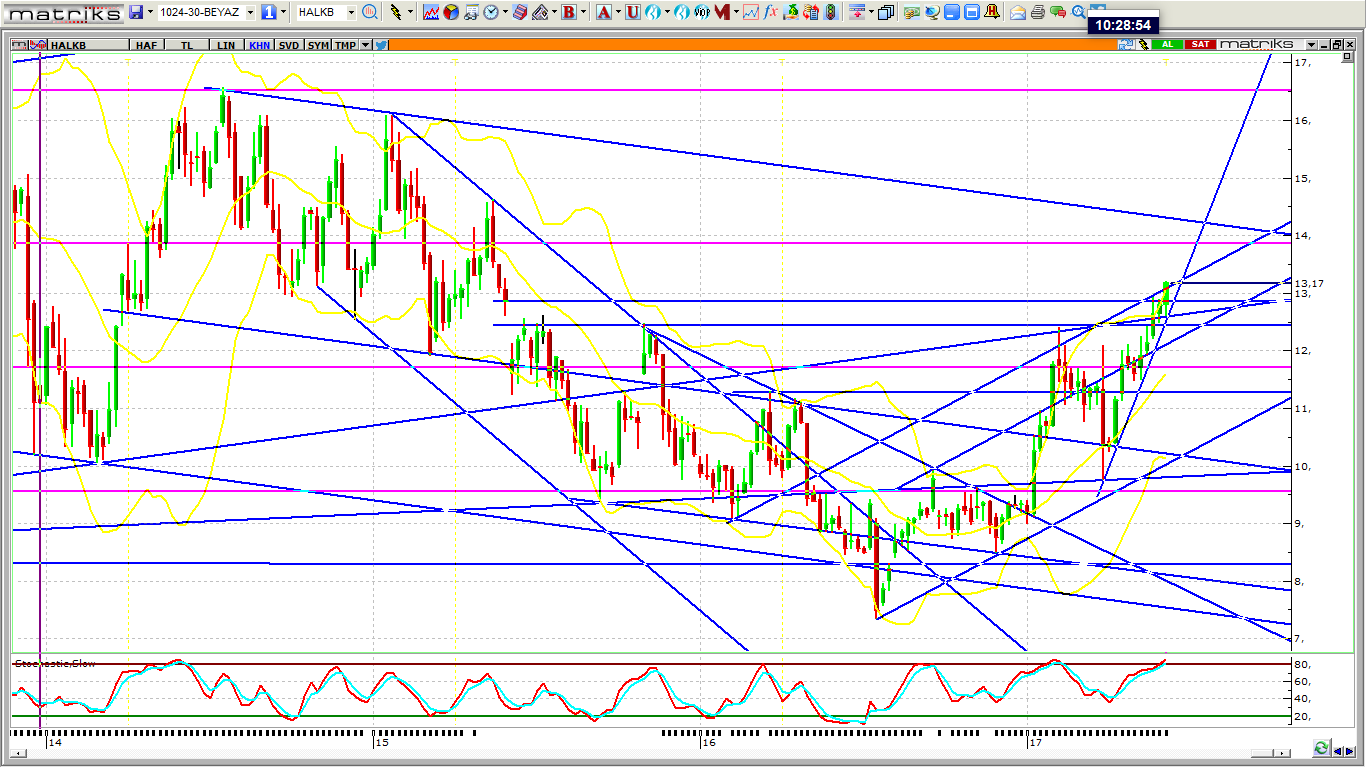Select the KHN tab in chart header
This screenshot has width=1366, height=768.
point(259,45)
